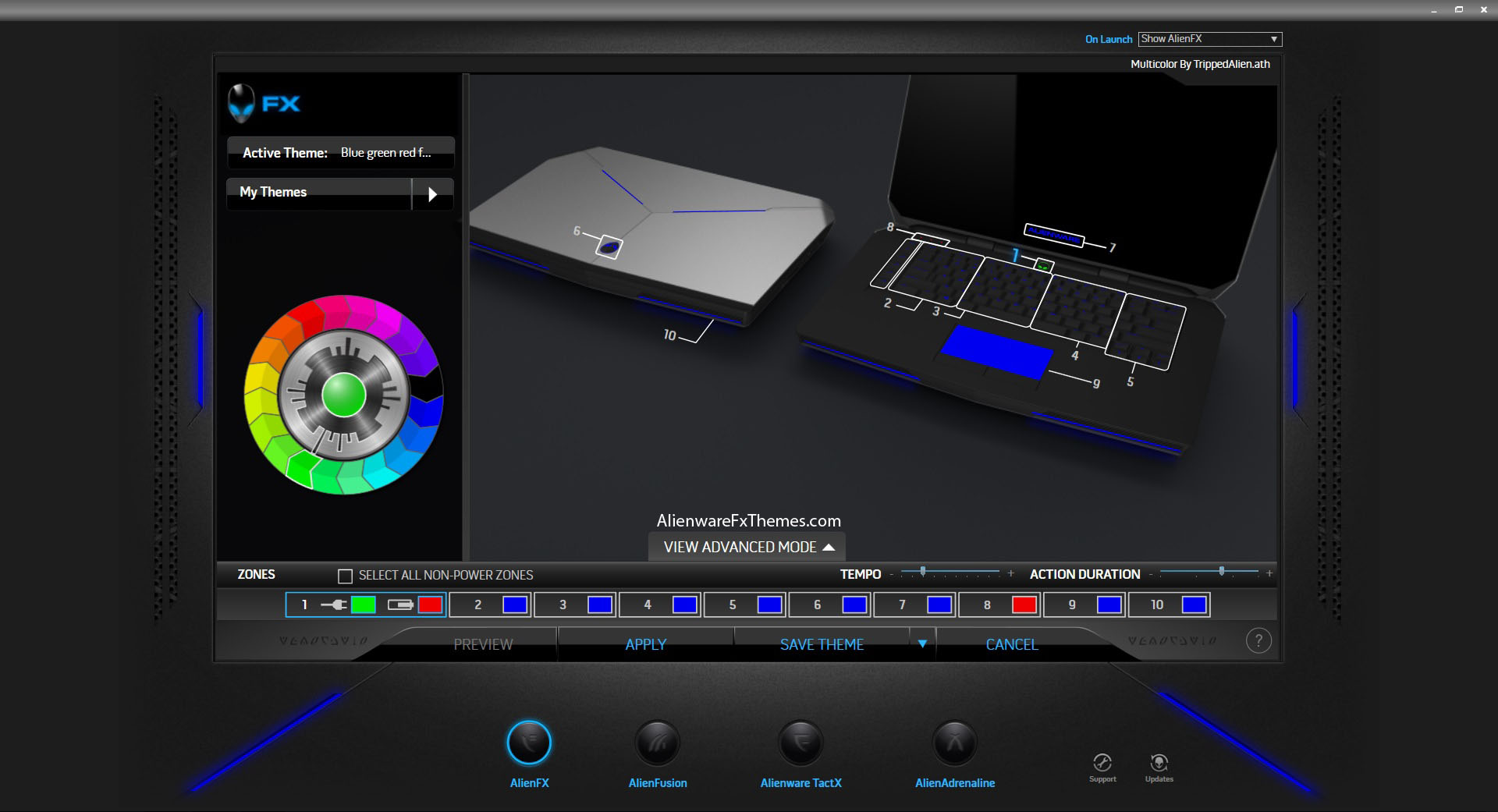Click Multicolor By TrippedAlien.ath text
Viewport: 1498px width, 812px height.
point(1200,64)
